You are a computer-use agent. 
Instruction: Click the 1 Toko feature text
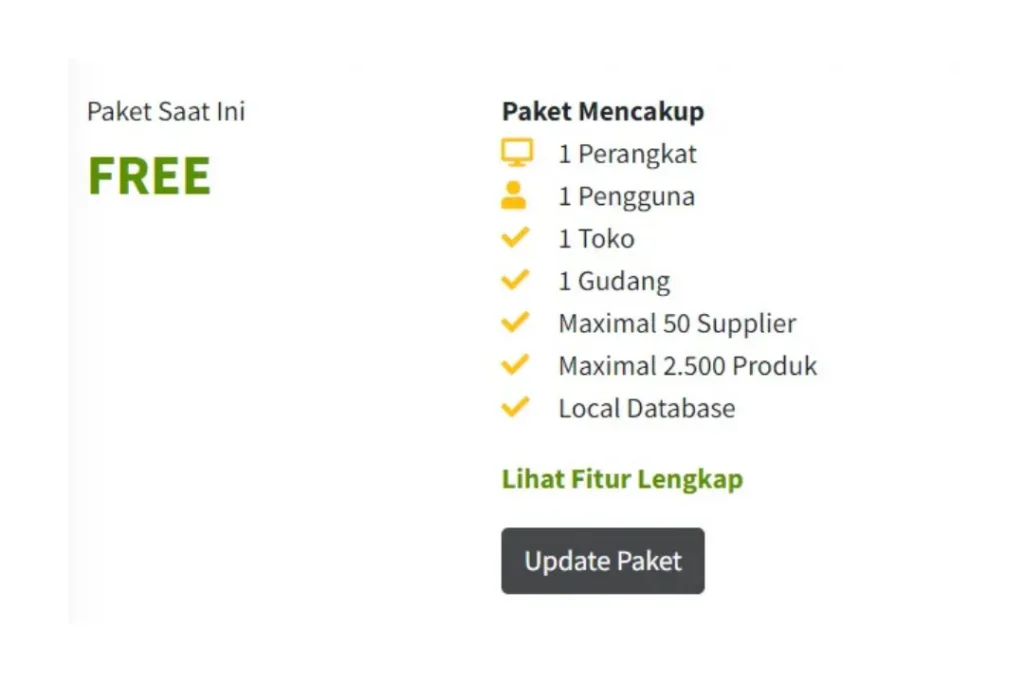click(x=596, y=239)
